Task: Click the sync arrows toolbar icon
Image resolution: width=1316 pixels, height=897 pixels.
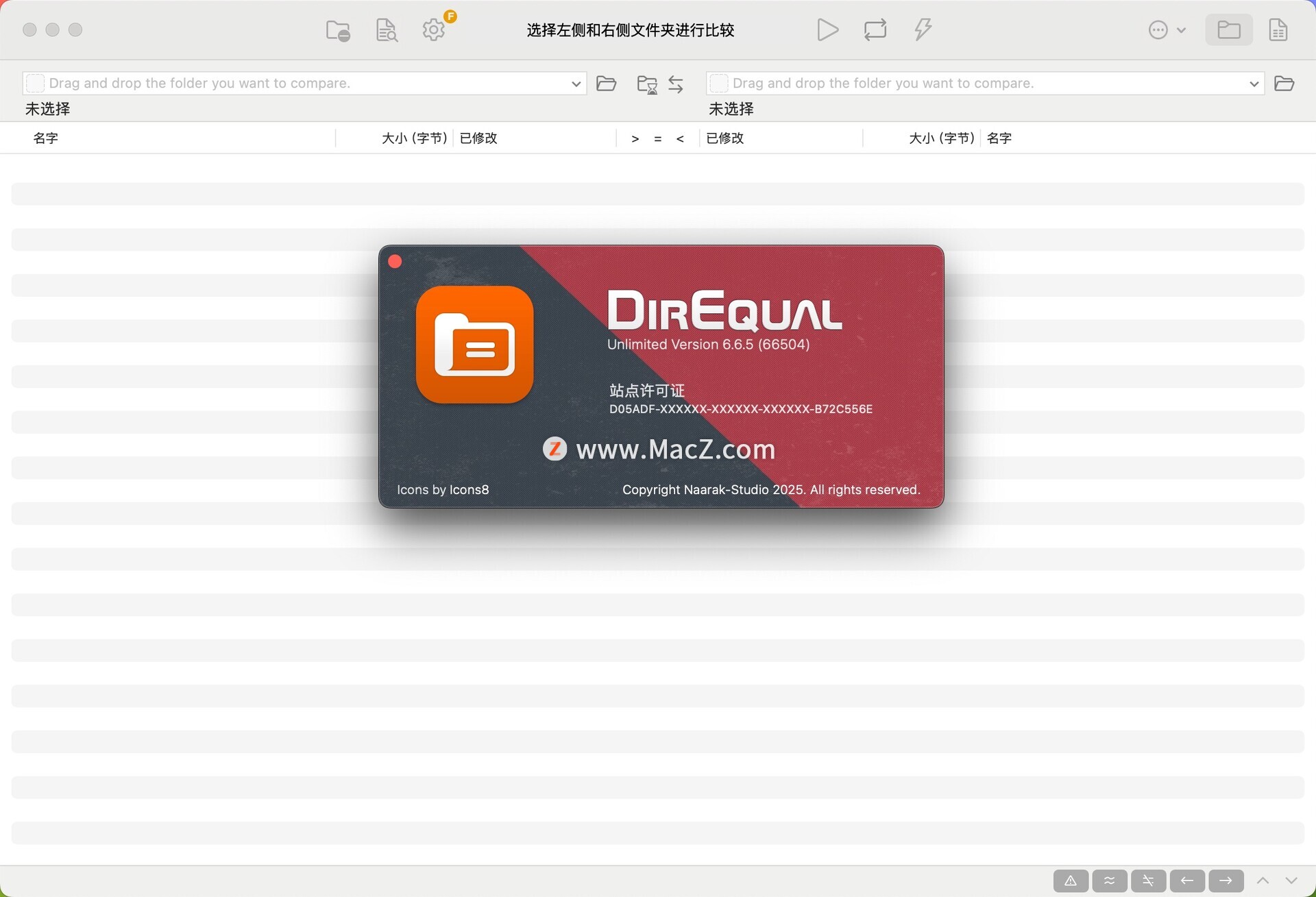Action: pos(875,29)
